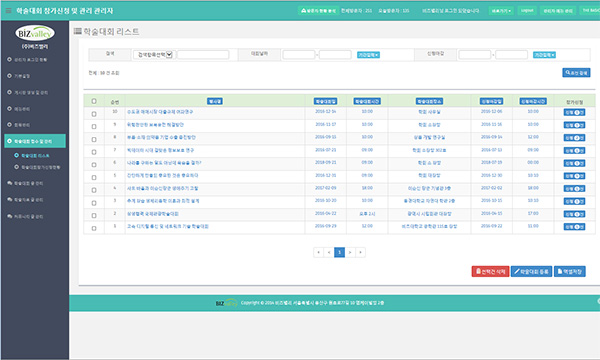Screen dimensions: 600x360
Task: Click period input button beside application deadline
Action: tap(544, 55)
